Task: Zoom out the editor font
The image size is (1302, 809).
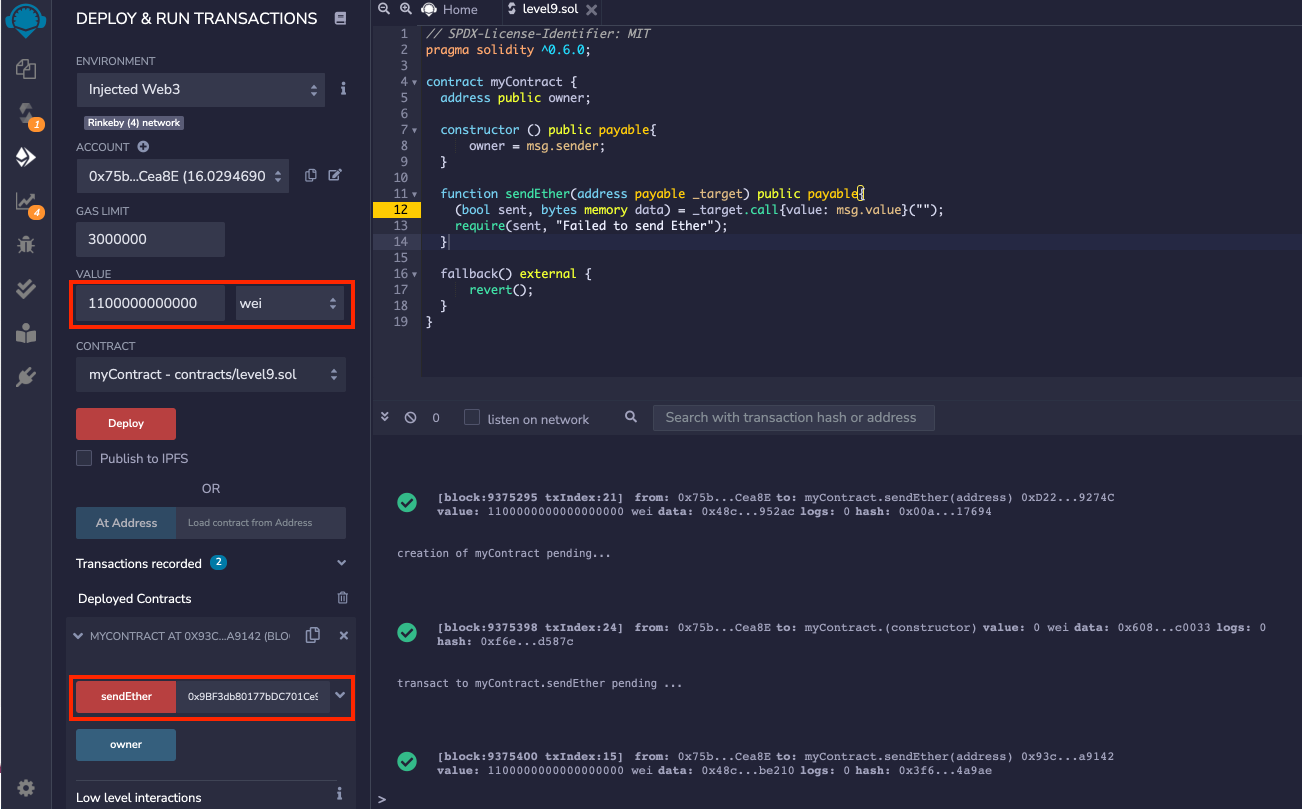Action: point(383,9)
